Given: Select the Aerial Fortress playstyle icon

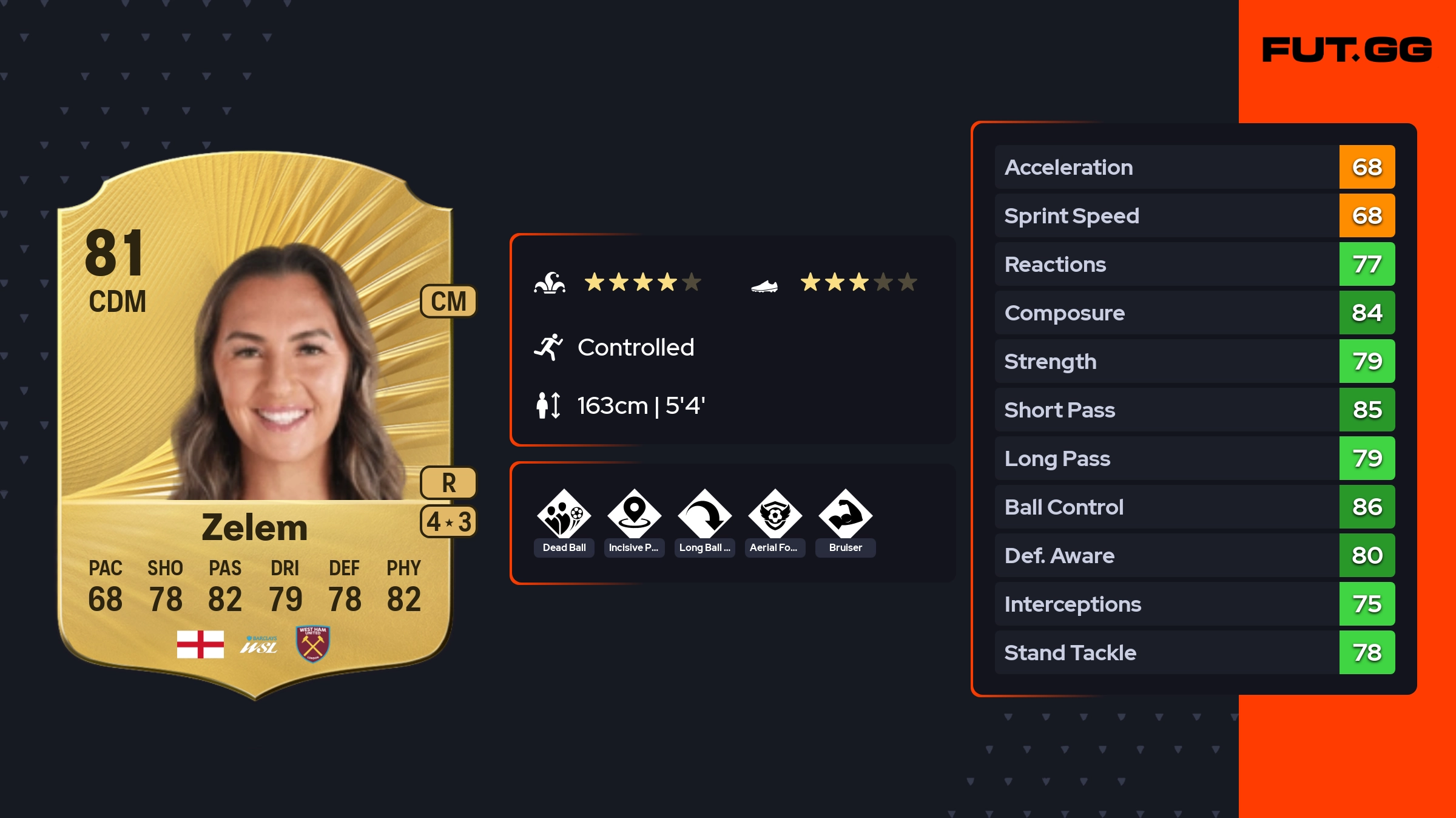Looking at the screenshot, I should tap(775, 514).
